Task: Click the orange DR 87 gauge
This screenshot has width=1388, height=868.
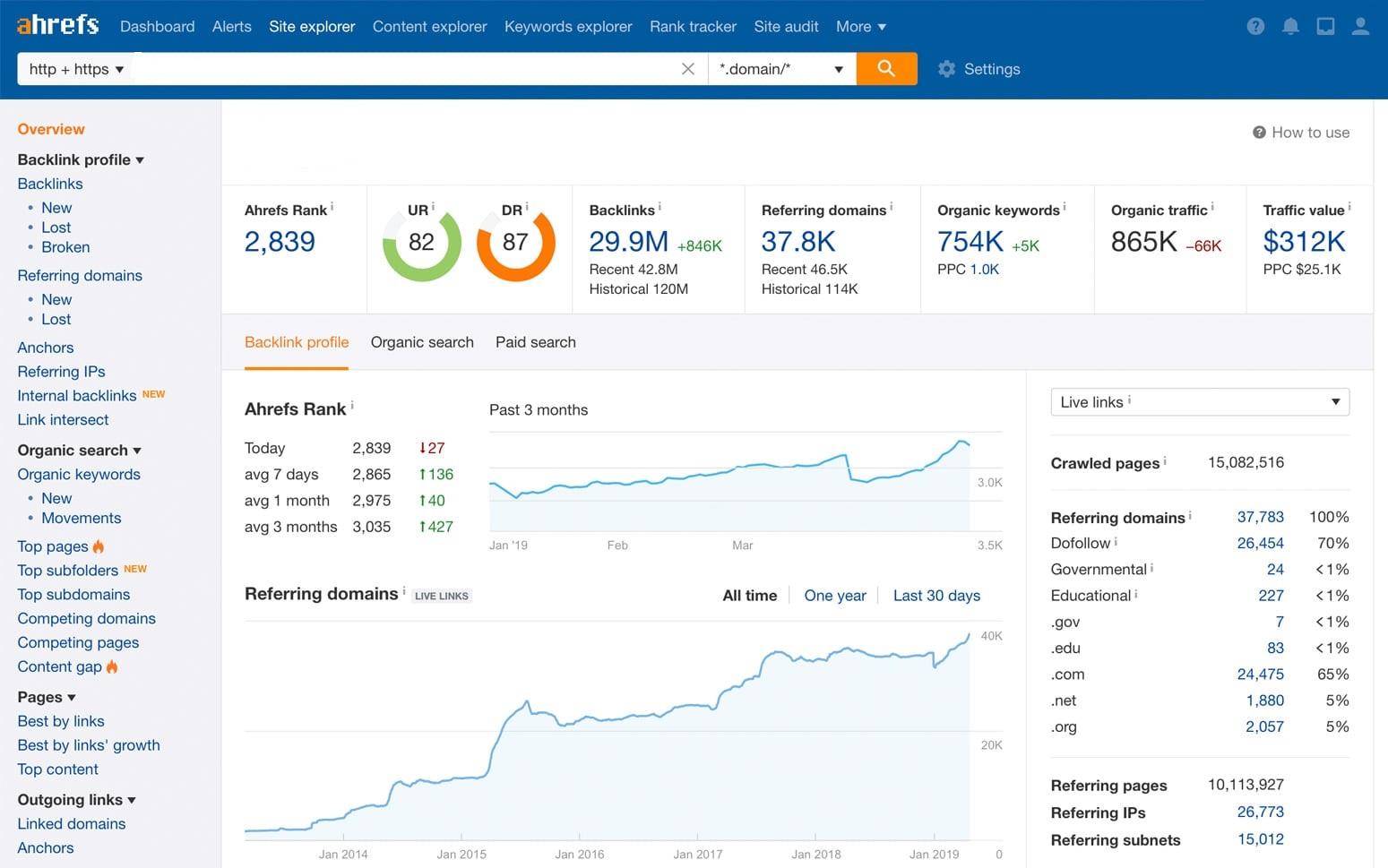Action: click(515, 243)
